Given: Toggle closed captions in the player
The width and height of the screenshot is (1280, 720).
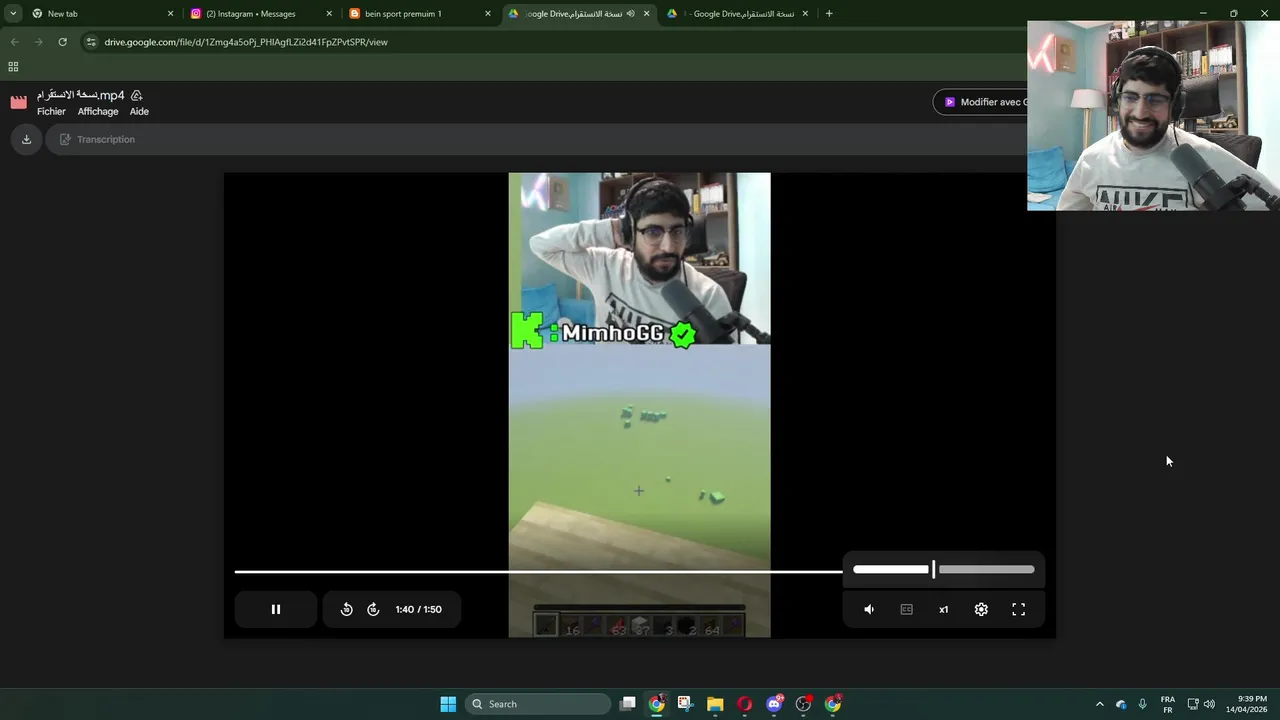Looking at the screenshot, I should (x=906, y=609).
